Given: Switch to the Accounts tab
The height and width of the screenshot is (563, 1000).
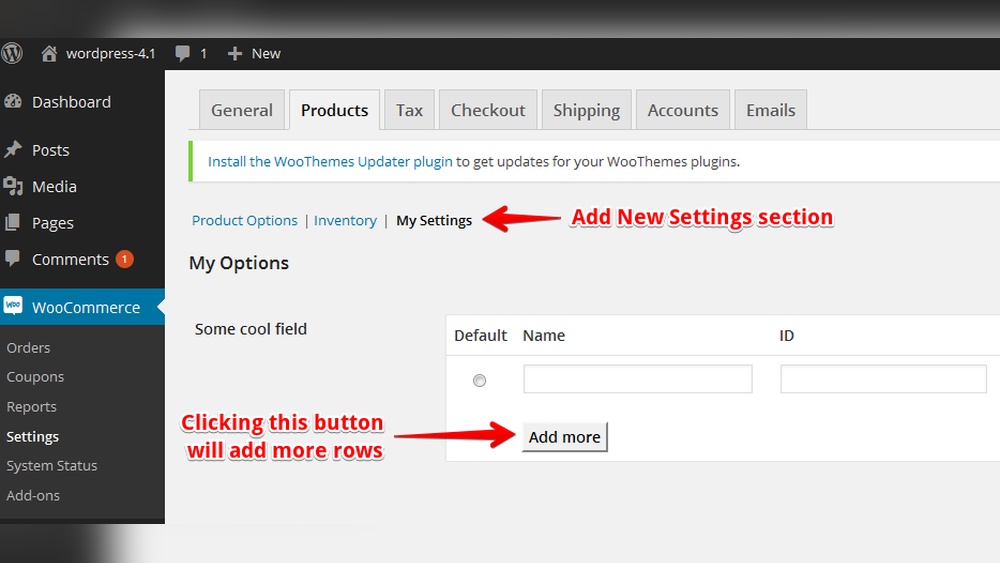Looking at the screenshot, I should [682, 110].
